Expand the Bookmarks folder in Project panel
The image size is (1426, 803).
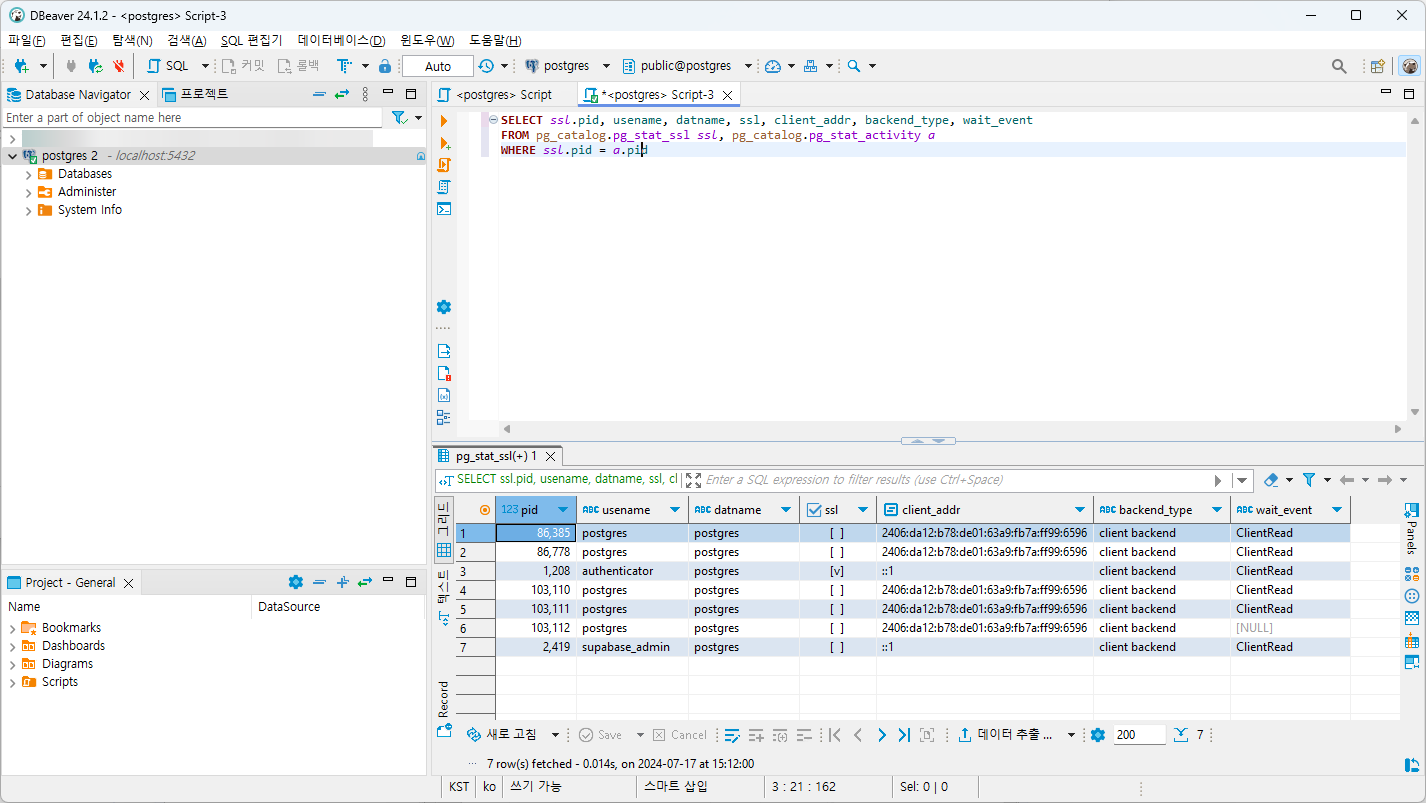point(12,628)
